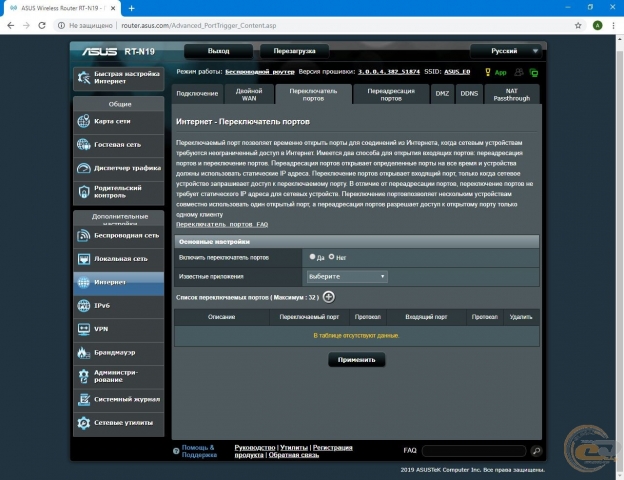Open the VPN sidebar icon
Viewport: 624px width, 480px height.
click(84, 329)
